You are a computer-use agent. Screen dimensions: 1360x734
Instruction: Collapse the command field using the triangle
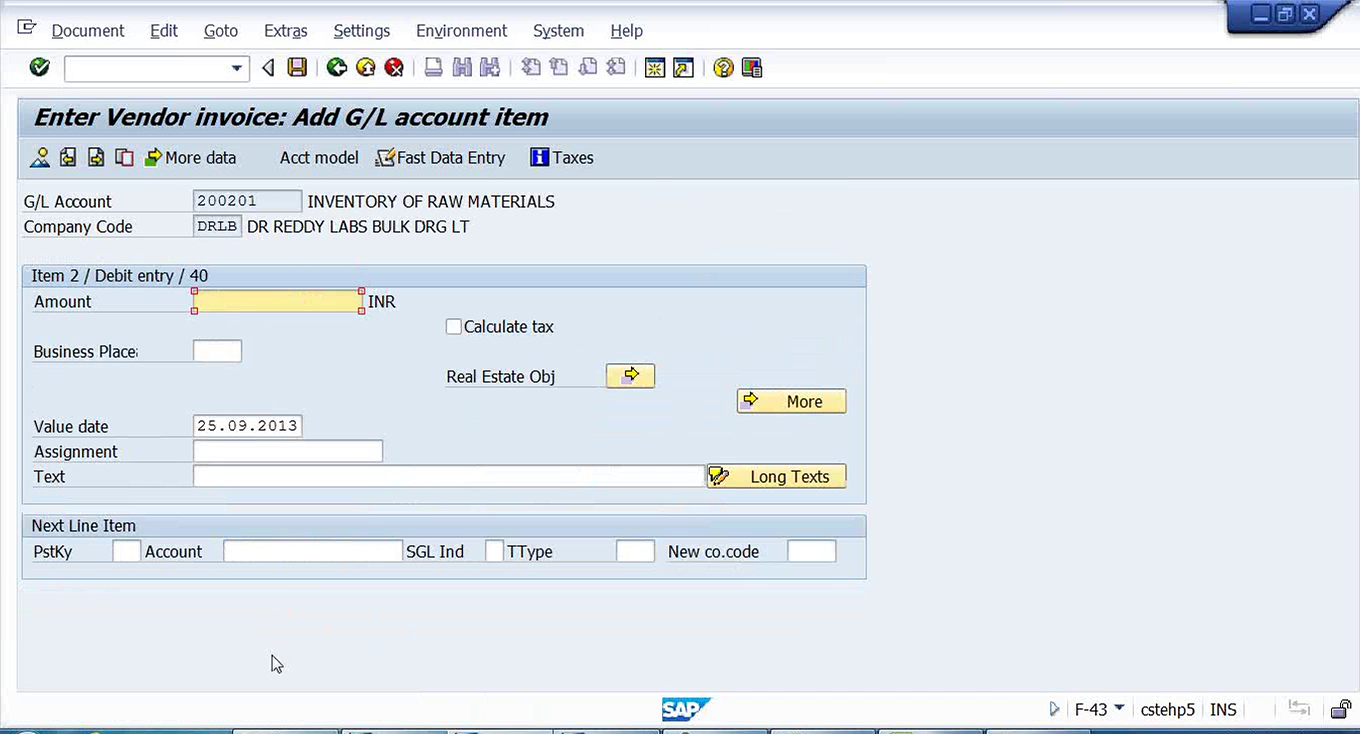pyautogui.click(x=267, y=68)
